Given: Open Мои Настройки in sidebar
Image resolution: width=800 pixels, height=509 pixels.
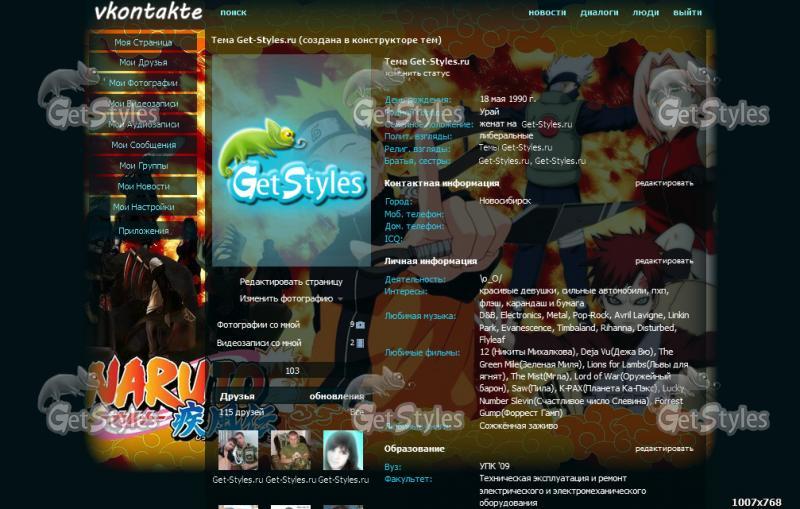Looking at the screenshot, I should coord(143,207).
